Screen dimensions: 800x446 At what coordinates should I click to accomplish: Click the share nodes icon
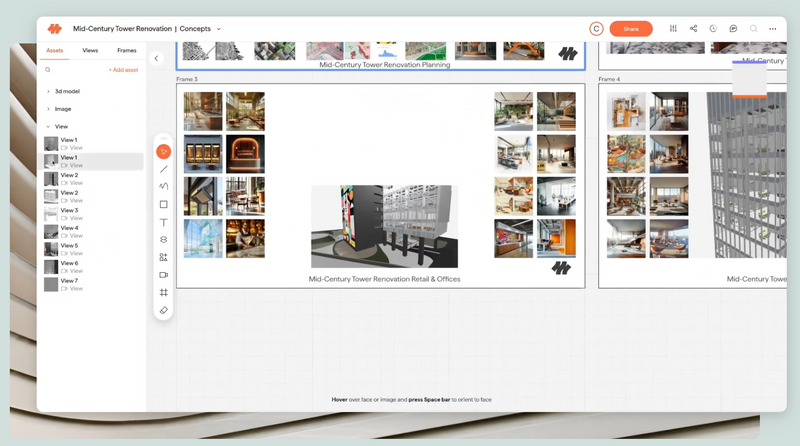693,29
